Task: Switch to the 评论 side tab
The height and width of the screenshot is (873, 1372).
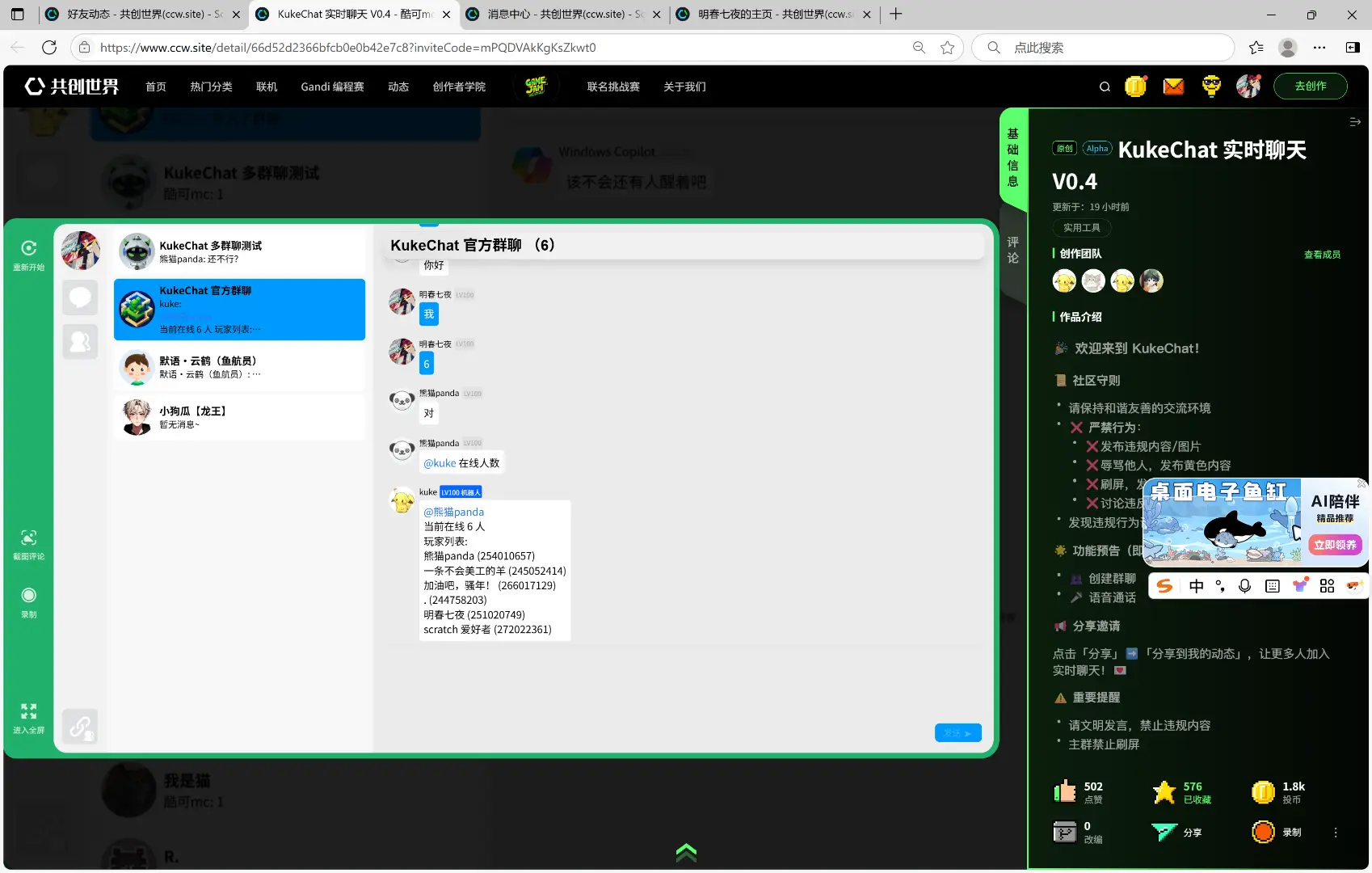Action: click(1013, 250)
